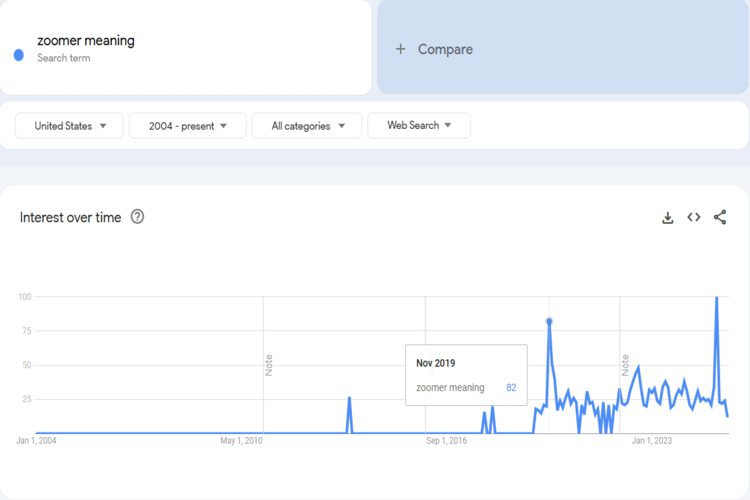
Task: Open help for Interest over time
Action: (137, 217)
